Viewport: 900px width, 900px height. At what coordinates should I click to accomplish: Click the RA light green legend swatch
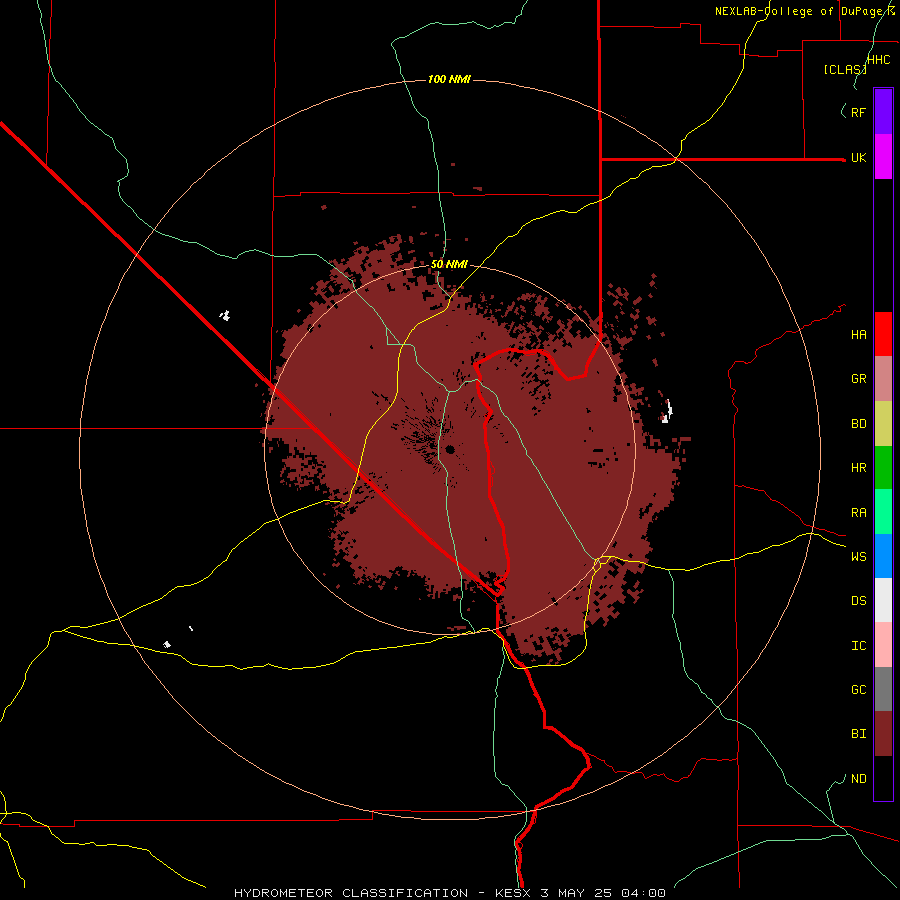883,512
